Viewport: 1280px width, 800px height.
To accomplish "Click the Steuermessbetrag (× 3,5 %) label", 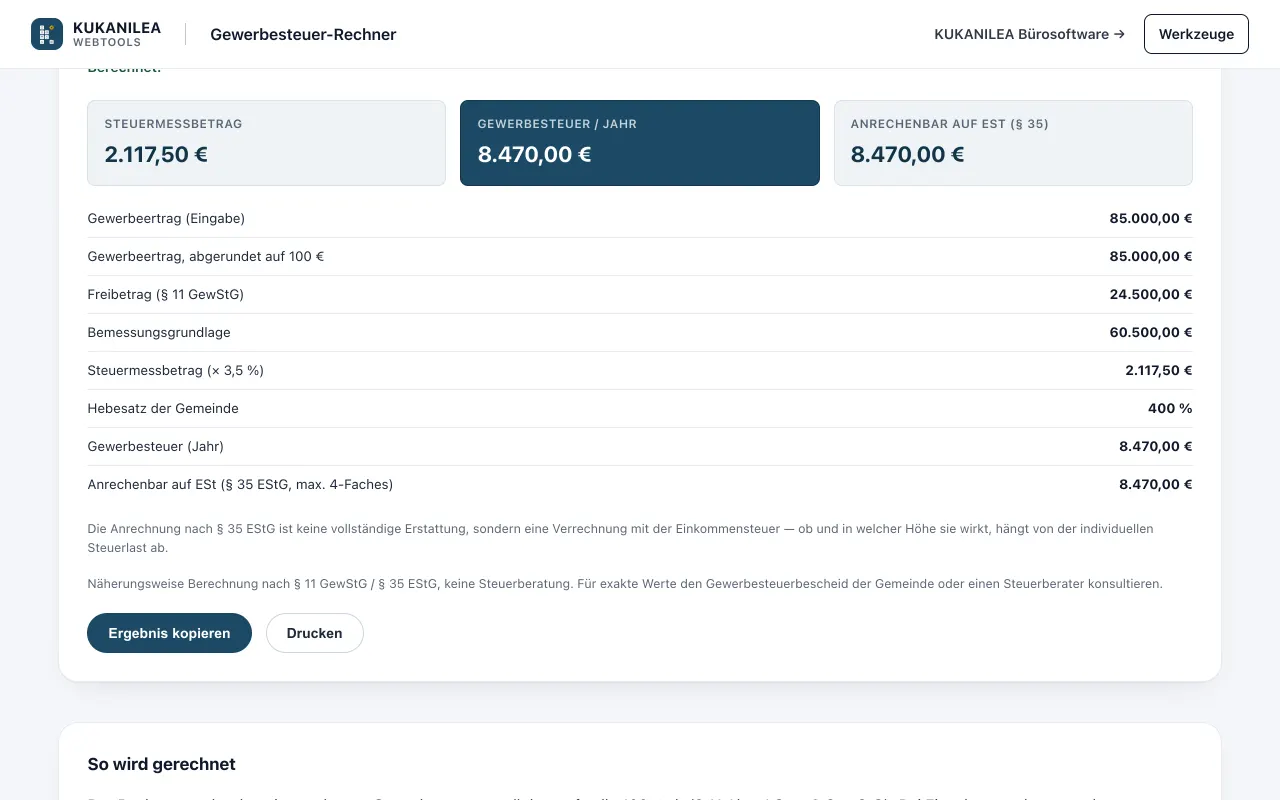I will [176, 370].
